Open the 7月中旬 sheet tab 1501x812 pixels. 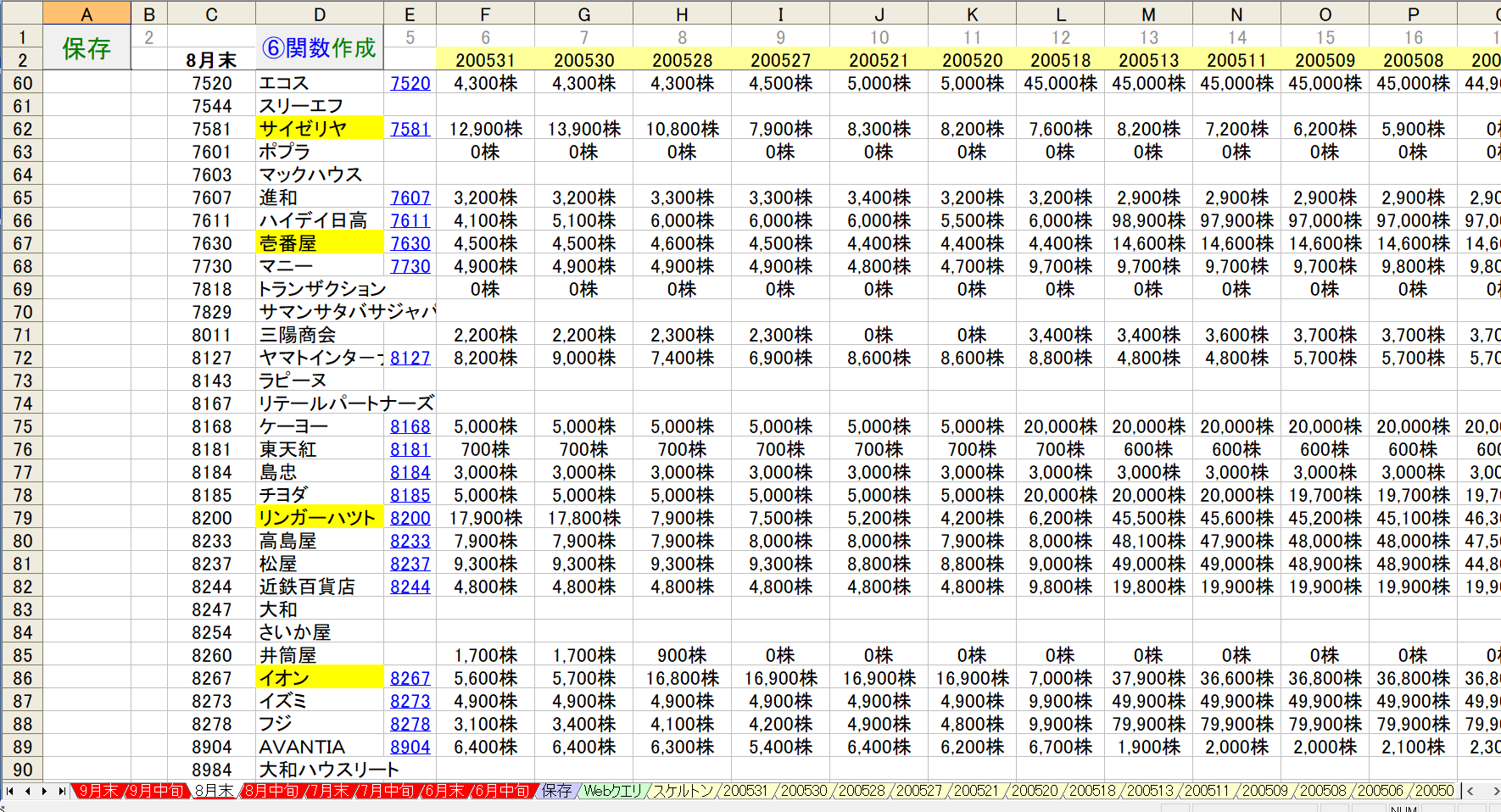[387, 791]
